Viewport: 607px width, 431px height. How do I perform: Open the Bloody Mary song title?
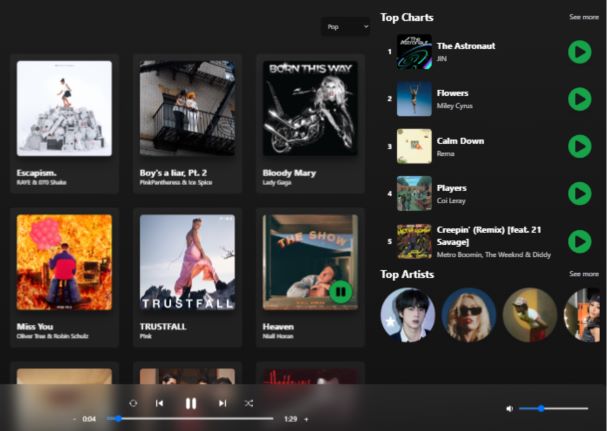click(289, 173)
